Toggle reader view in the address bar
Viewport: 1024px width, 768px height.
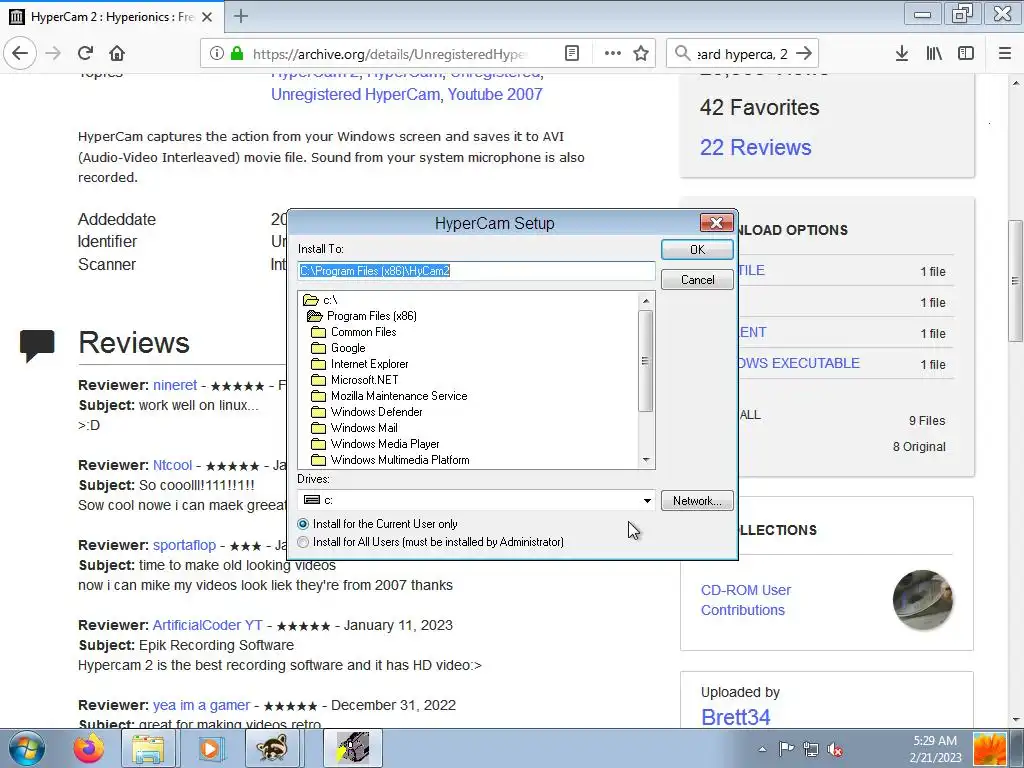[x=571, y=54]
